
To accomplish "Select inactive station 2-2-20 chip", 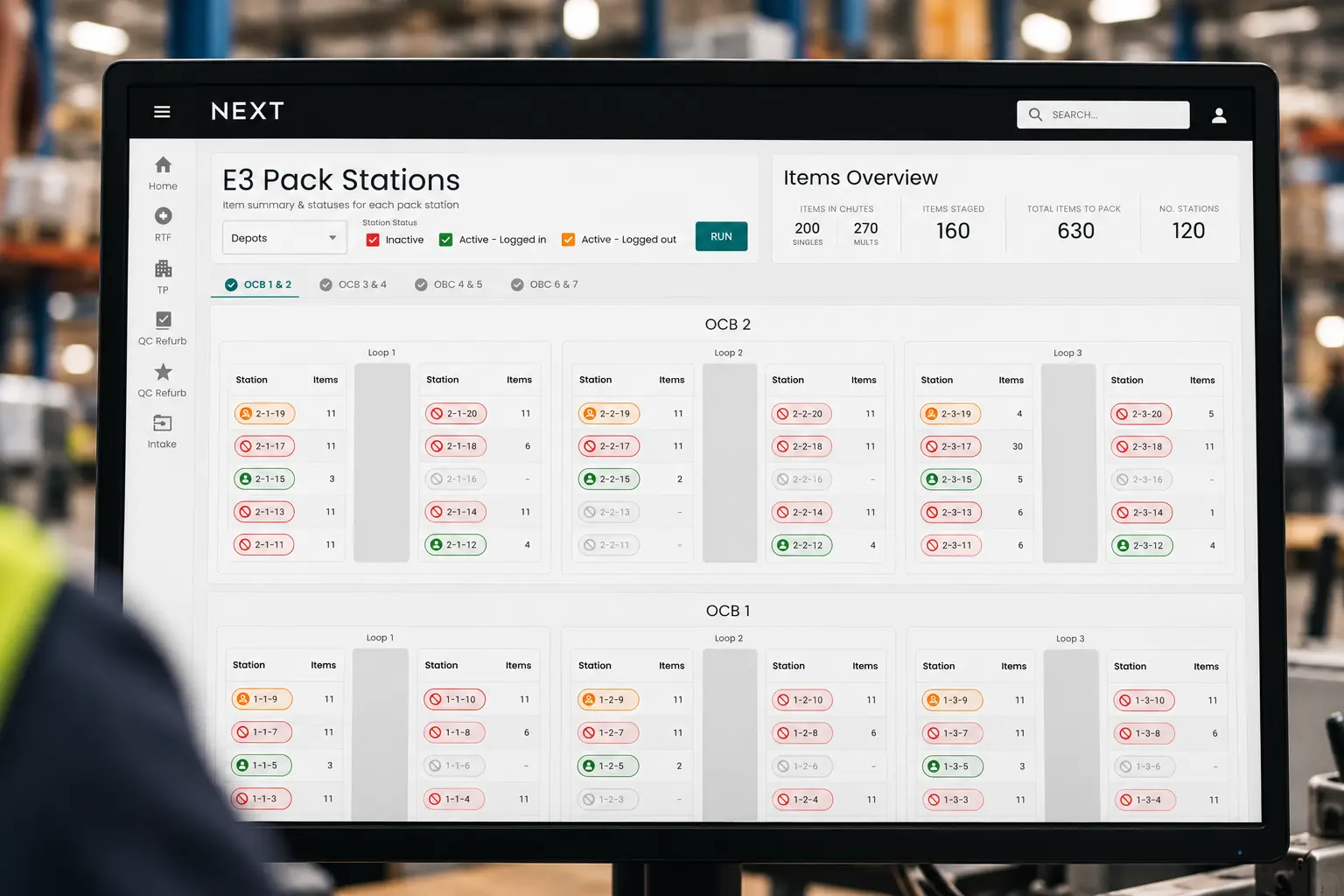I will point(801,414).
